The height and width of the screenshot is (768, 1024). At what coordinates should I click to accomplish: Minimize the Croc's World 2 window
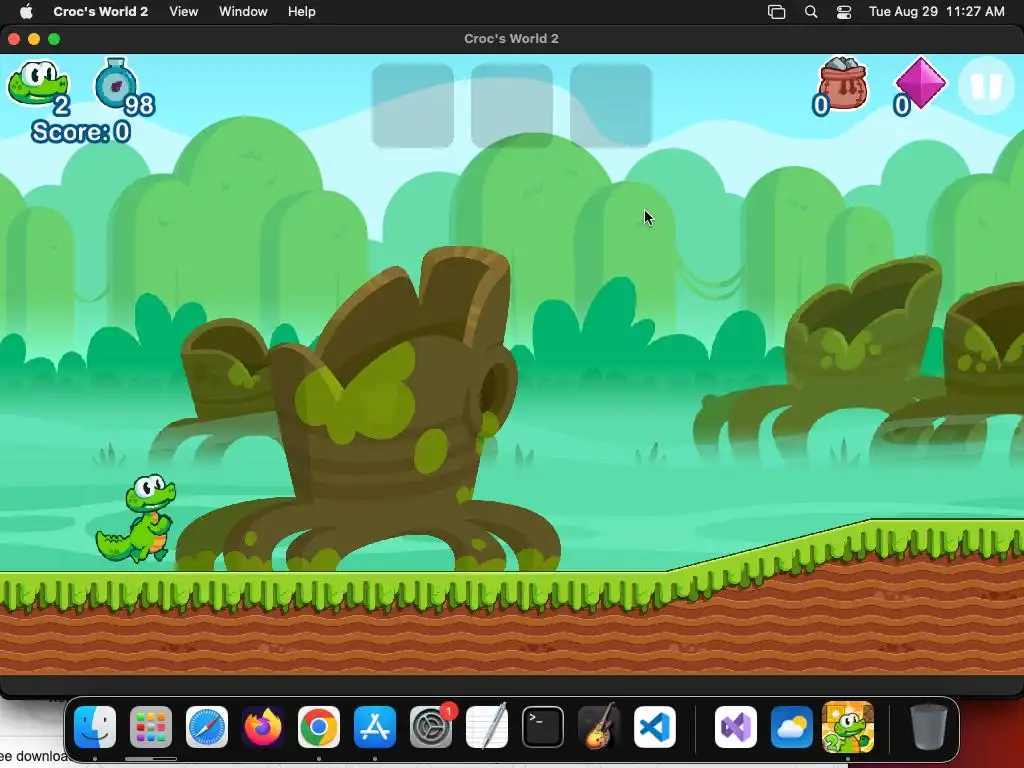[34, 39]
